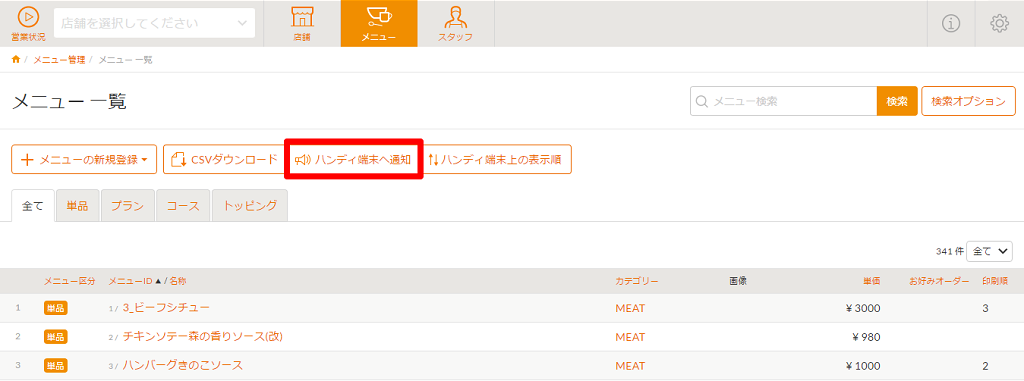Open 検索オプション button

coord(968,101)
